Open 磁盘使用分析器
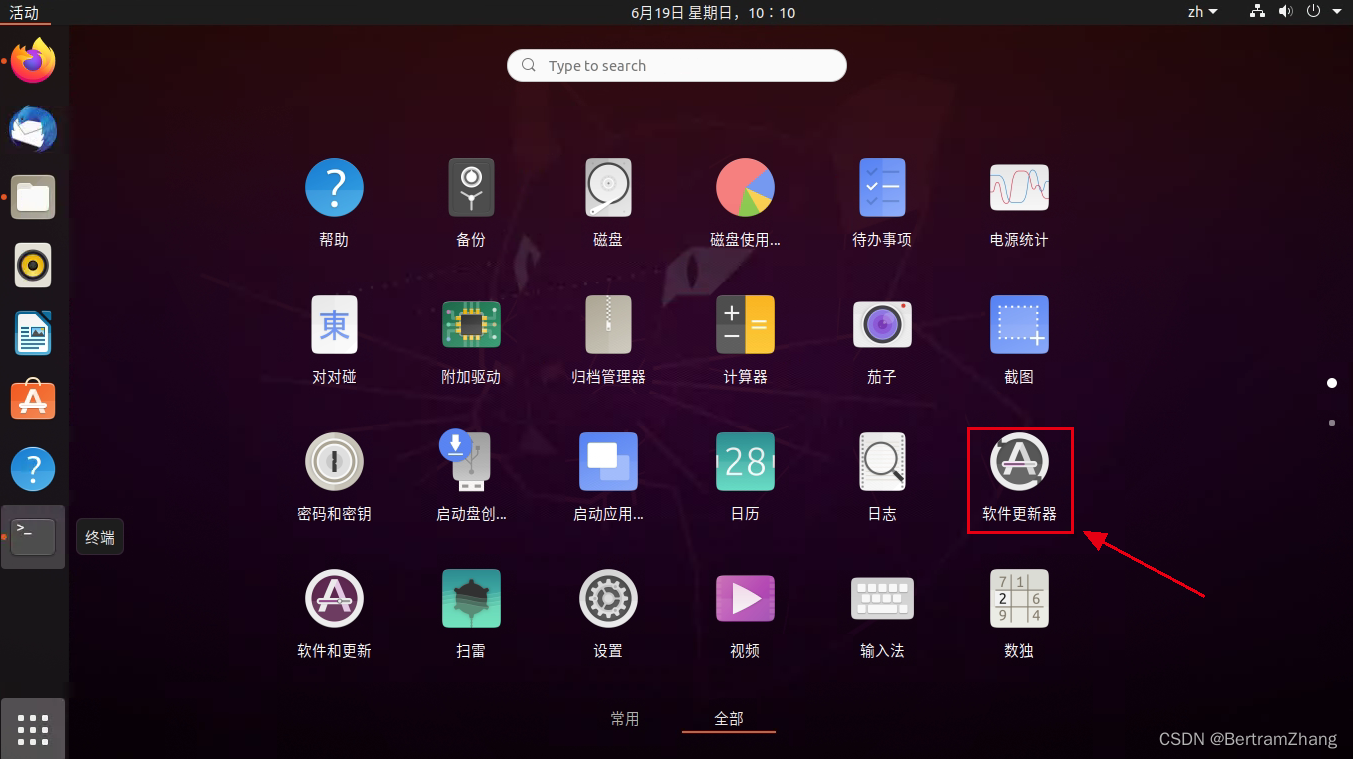1353x759 pixels. pos(745,203)
